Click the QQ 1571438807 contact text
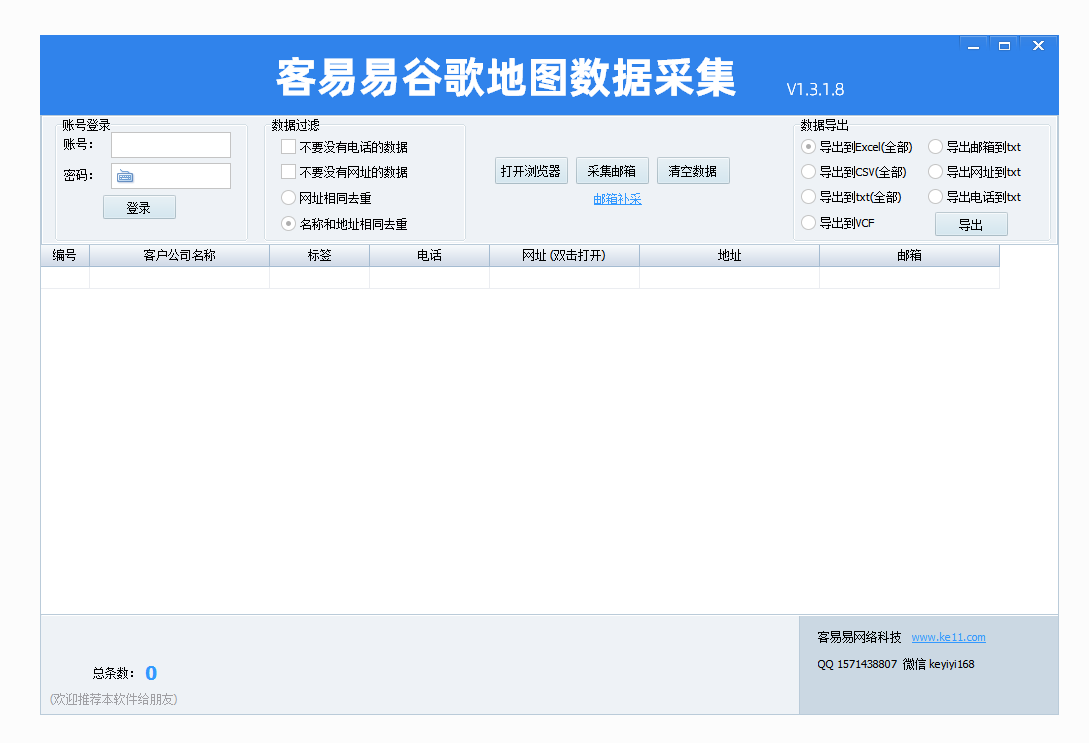Image resolution: width=1089 pixels, height=743 pixels. point(857,665)
